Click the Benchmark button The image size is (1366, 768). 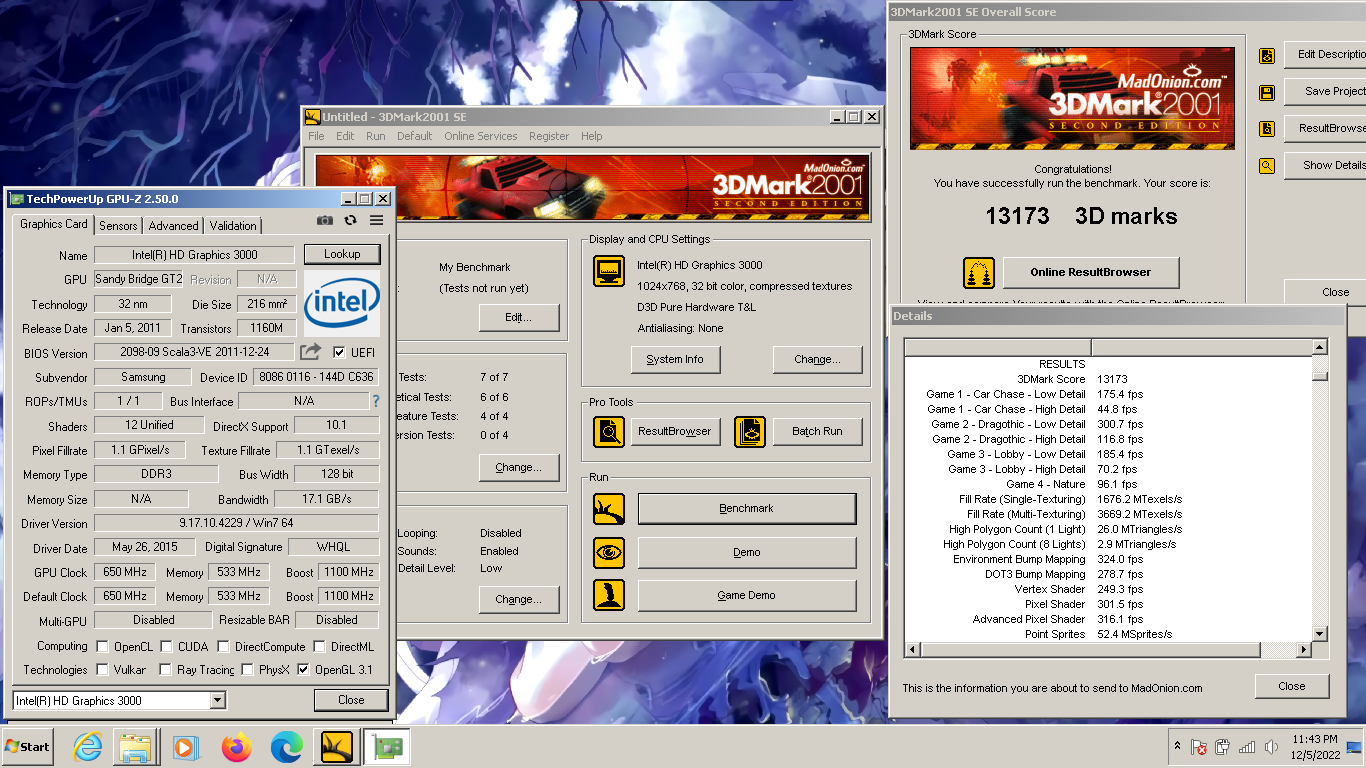coord(747,509)
